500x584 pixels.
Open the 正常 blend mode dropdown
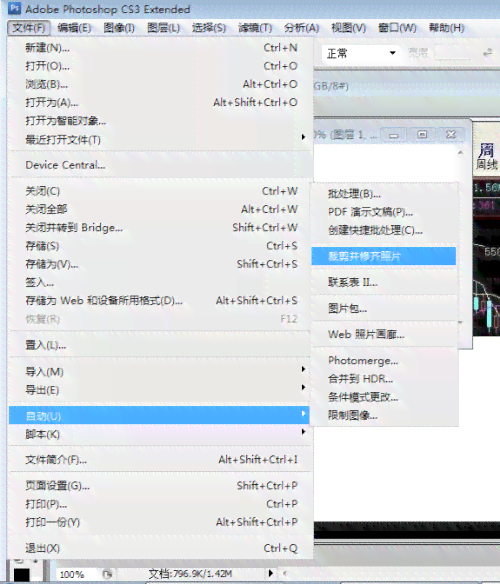click(361, 54)
